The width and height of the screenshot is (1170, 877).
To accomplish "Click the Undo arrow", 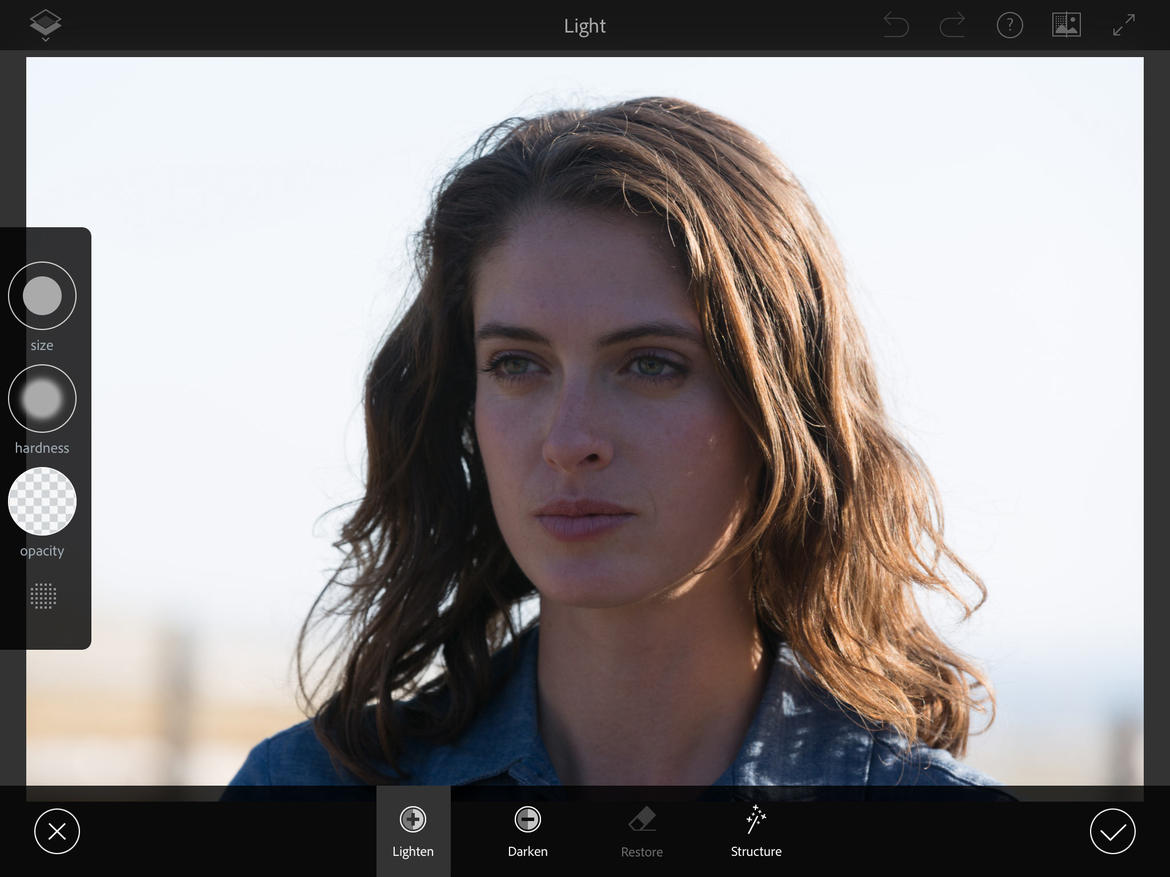I will click(x=895, y=24).
